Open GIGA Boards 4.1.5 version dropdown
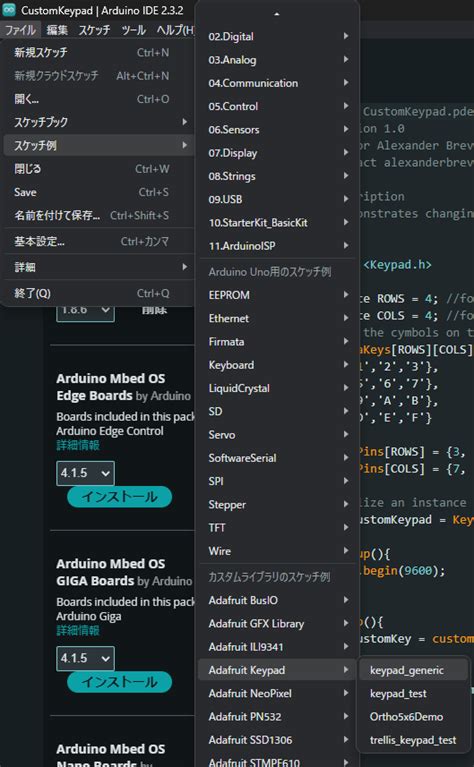Image resolution: width=474 pixels, height=767 pixels. (x=86, y=658)
